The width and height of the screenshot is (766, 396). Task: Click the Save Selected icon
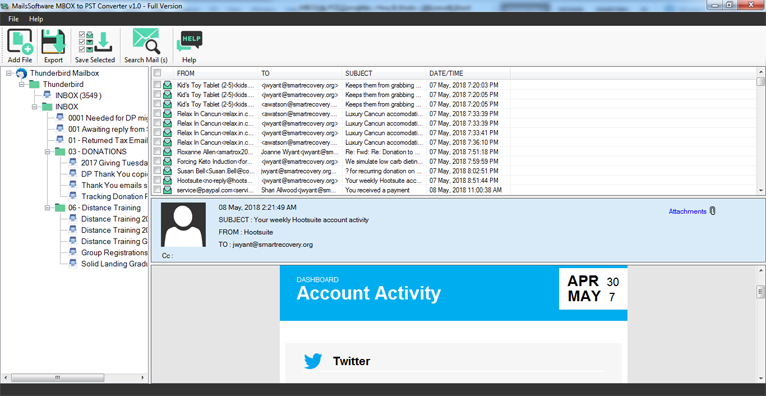[95, 42]
